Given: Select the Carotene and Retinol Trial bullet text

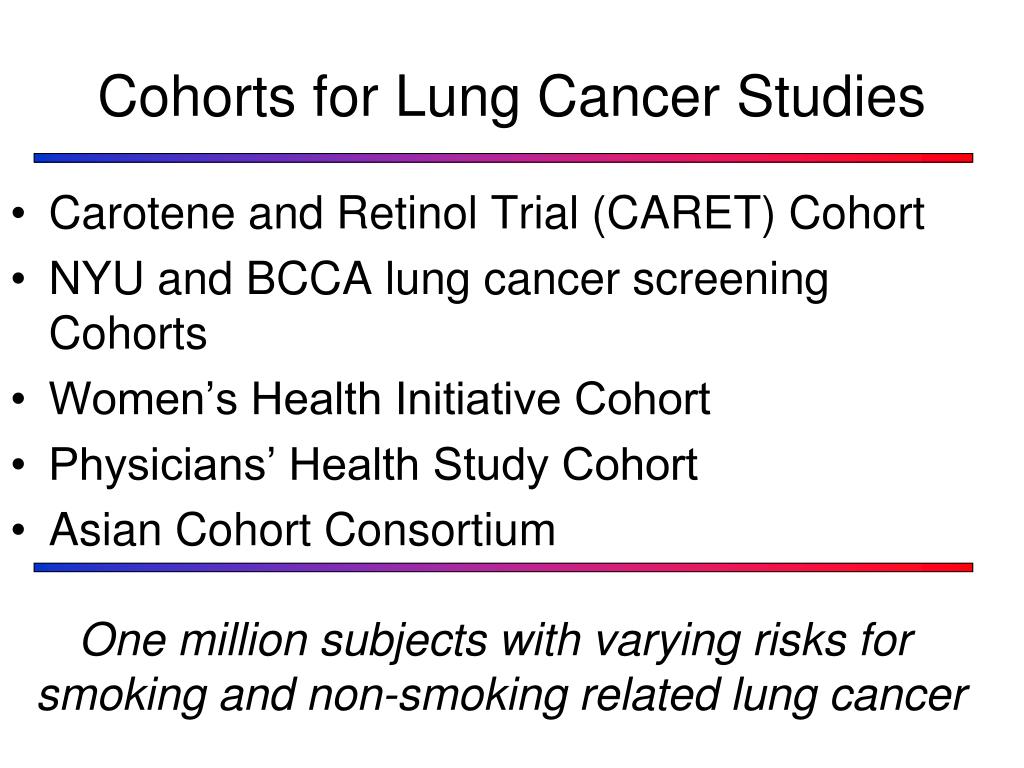Looking at the screenshot, I should (487, 215).
